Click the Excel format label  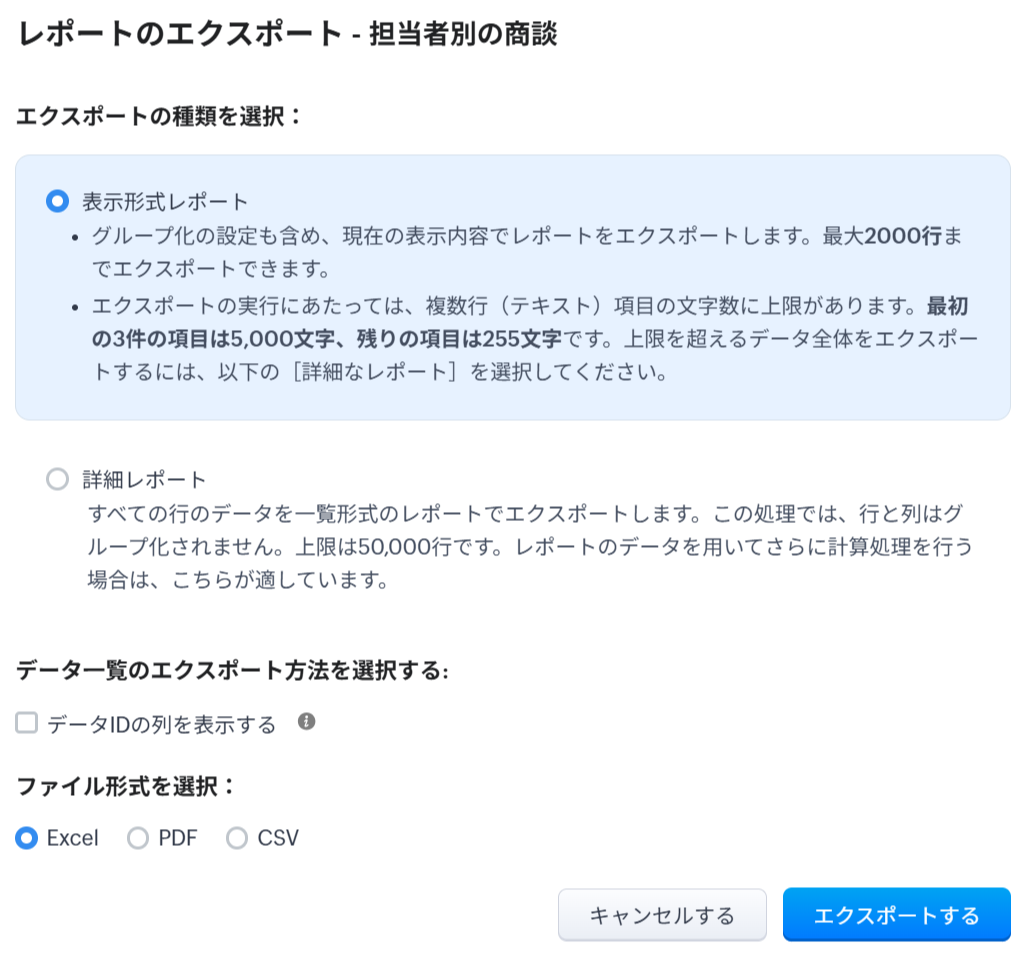pyautogui.click(x=73, y=837)
